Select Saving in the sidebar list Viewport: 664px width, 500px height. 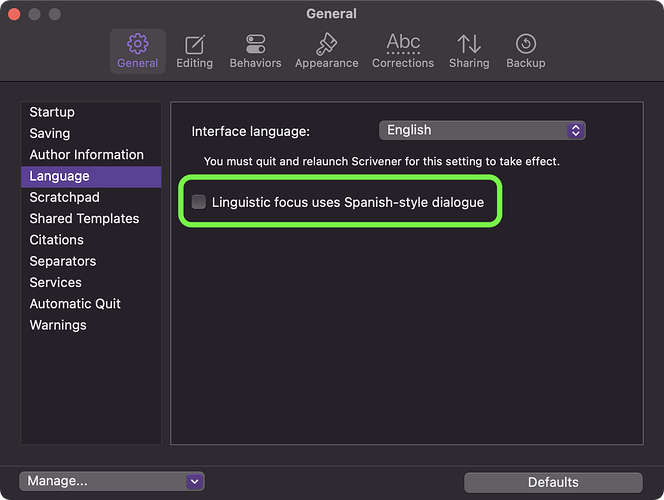(x=50, y=133)
